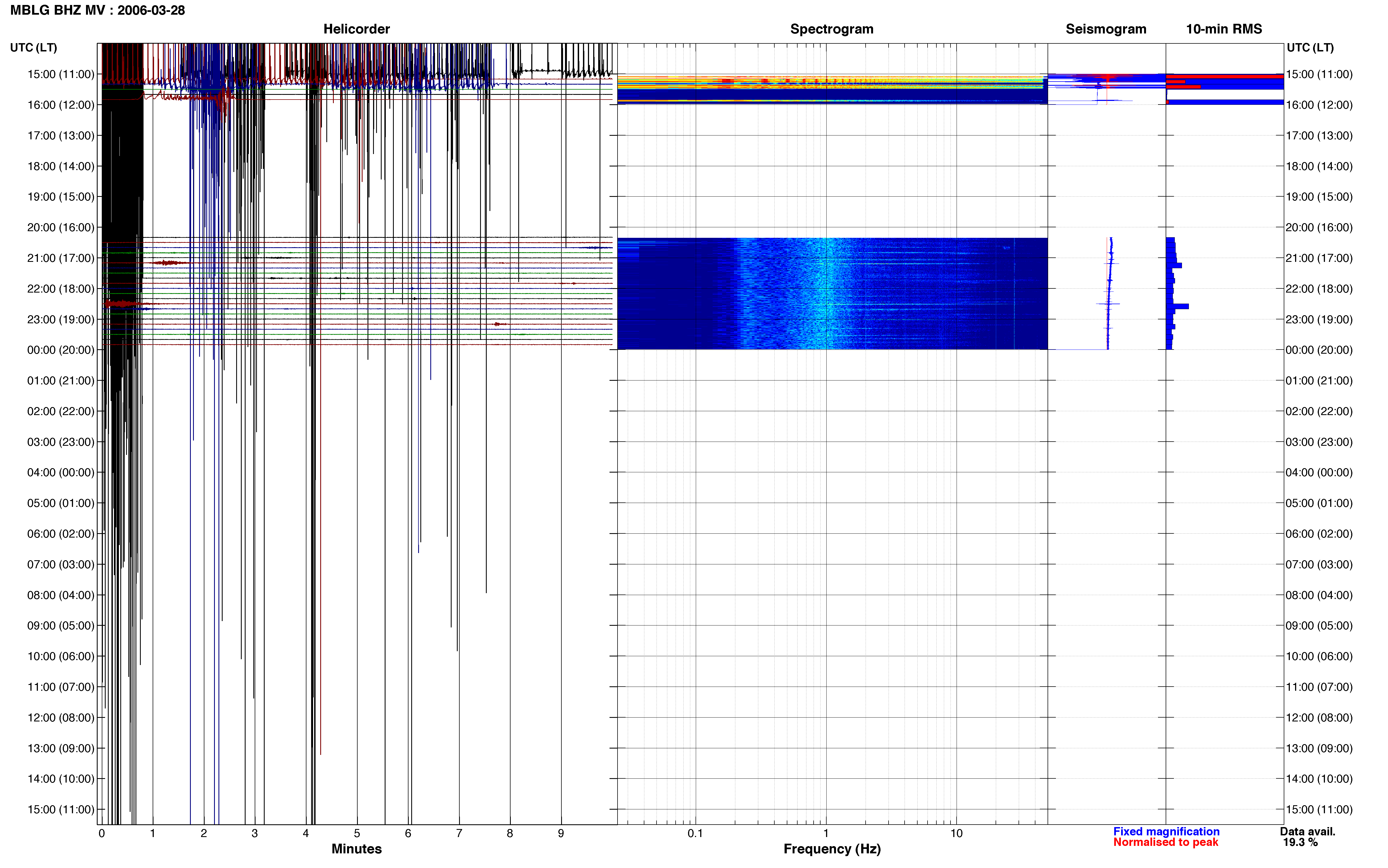Viewport: 1388px width, 868px height.
Task: Click the 'Frequency (Hz)' axis label
Action: point(832,849)
